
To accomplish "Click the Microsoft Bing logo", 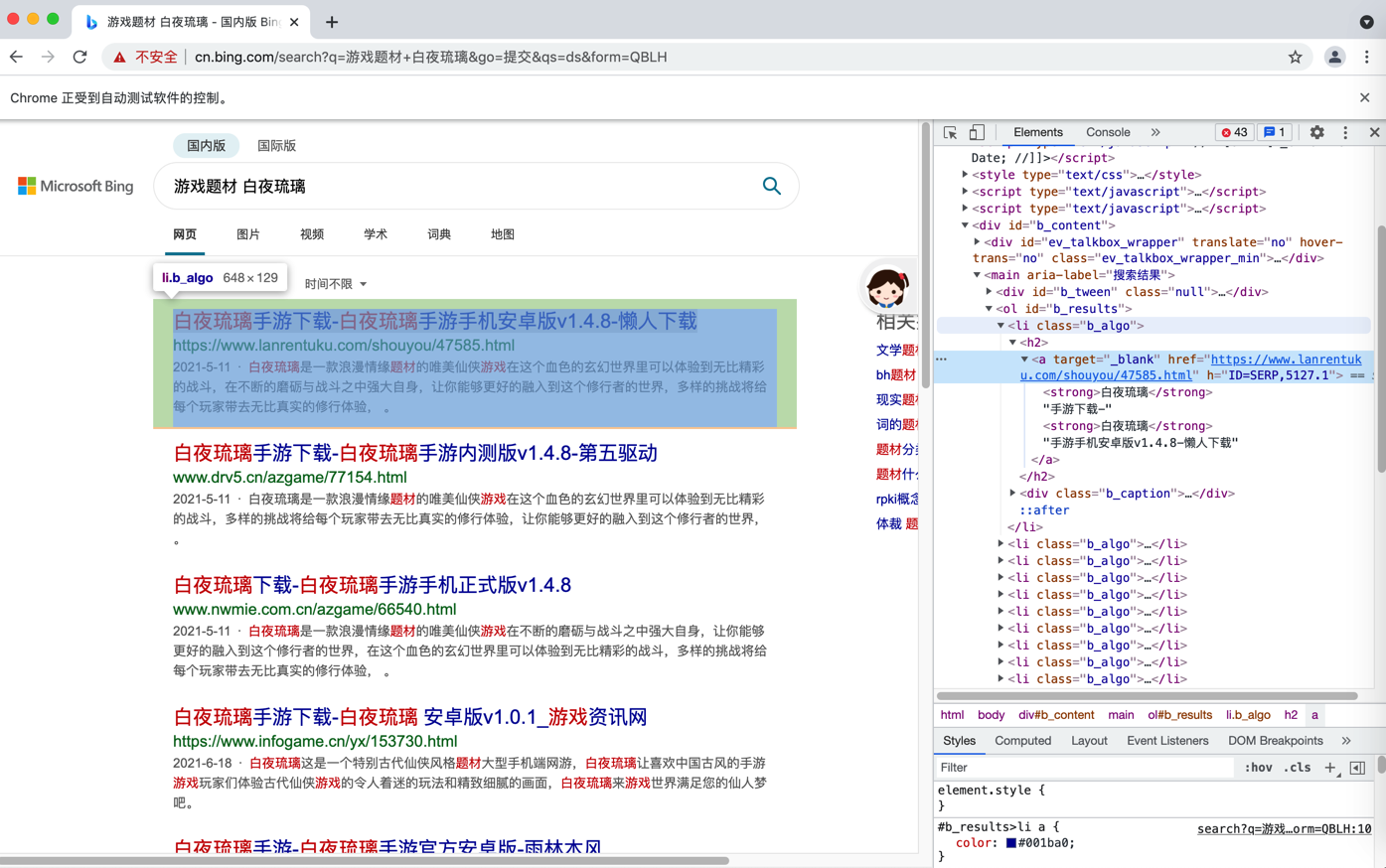I will coord(76,186).
